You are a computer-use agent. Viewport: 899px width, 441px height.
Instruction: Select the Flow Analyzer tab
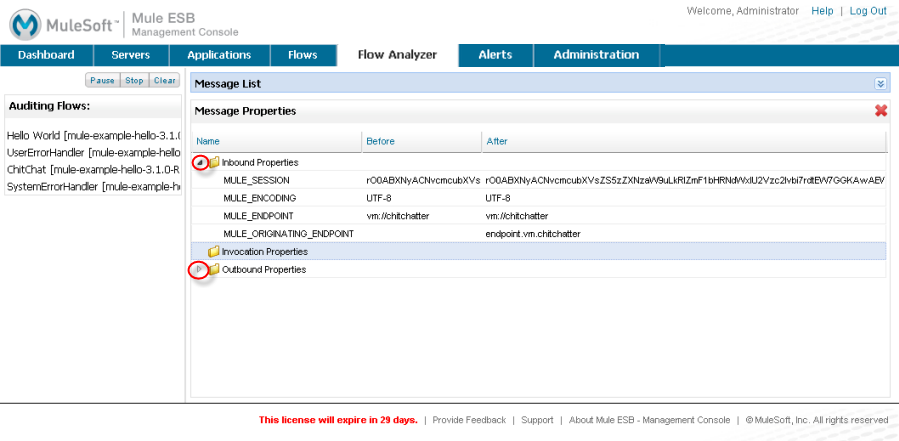click(x=397, y=55)
